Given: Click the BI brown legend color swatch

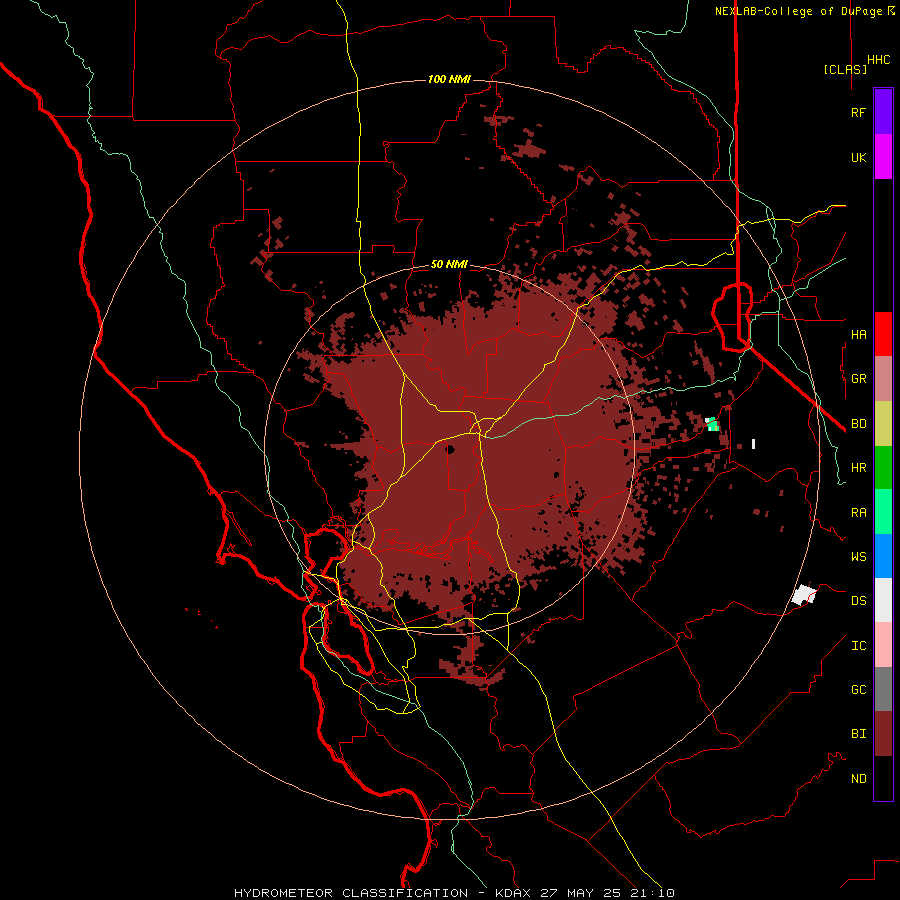Looking at the screenshot, I should pos(883,734).
